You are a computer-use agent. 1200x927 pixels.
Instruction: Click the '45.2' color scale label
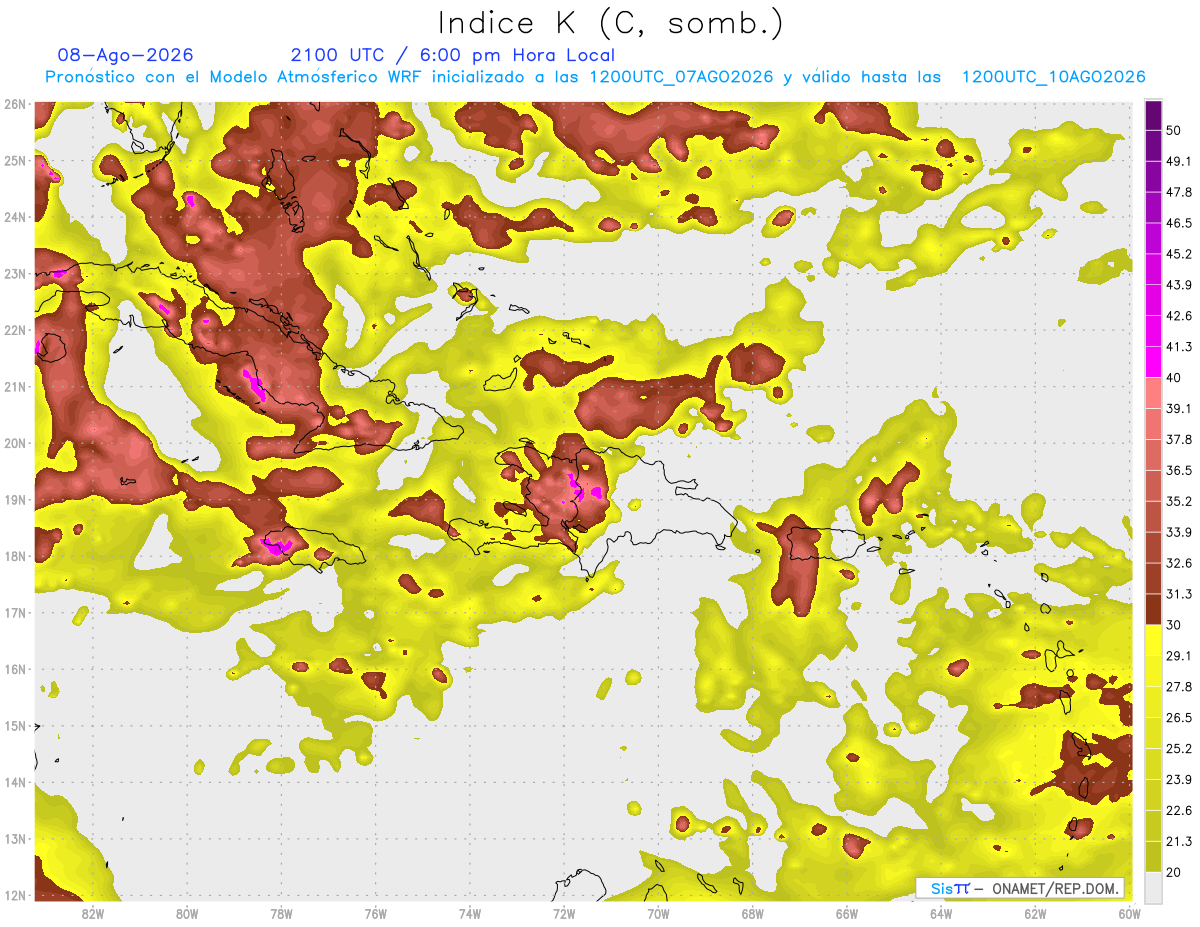pos(1179,254)
